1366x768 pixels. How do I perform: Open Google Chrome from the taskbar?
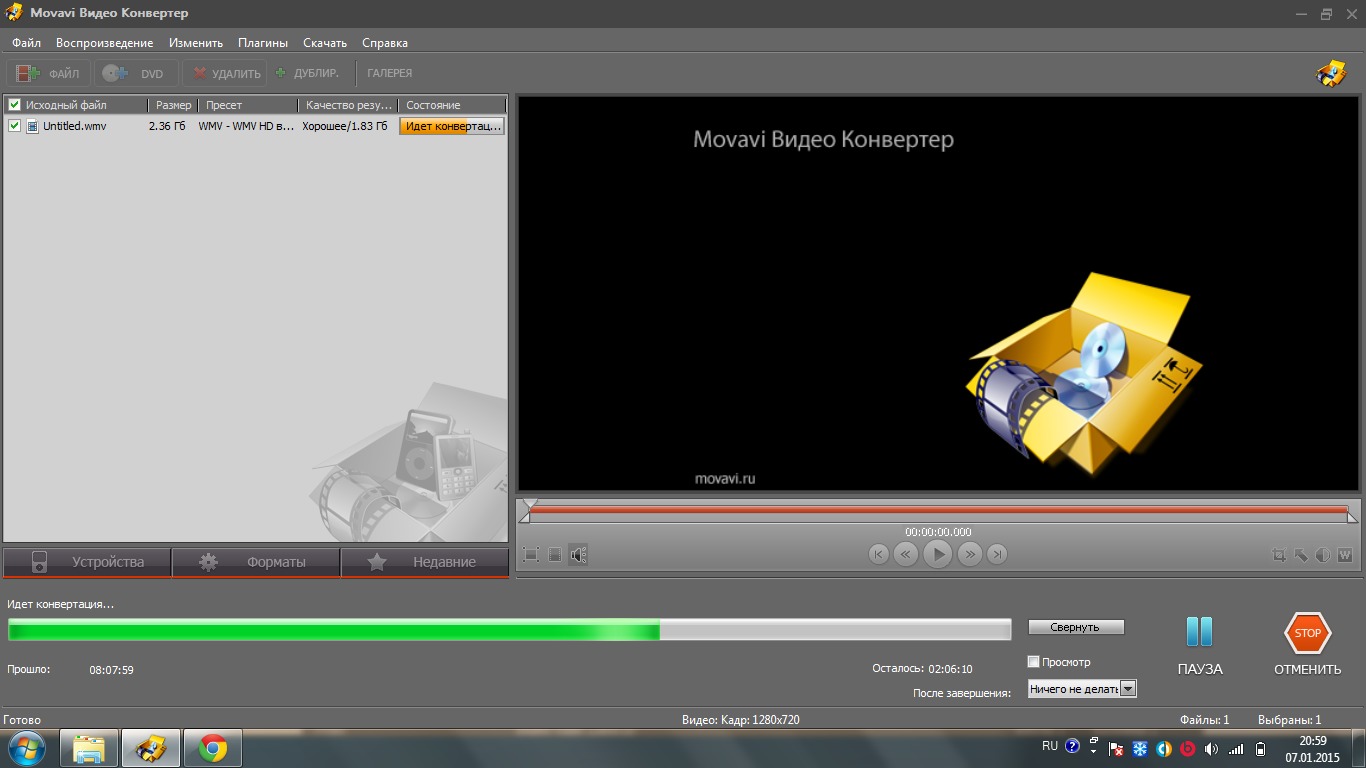(212, 748)
